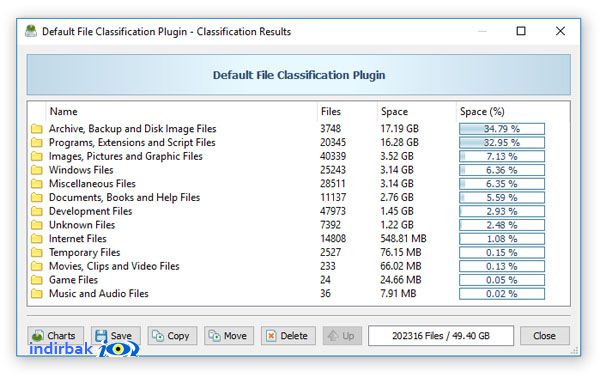Click the 47973 files count
This screenshot has height=377, width=600.
pos(333,211)
